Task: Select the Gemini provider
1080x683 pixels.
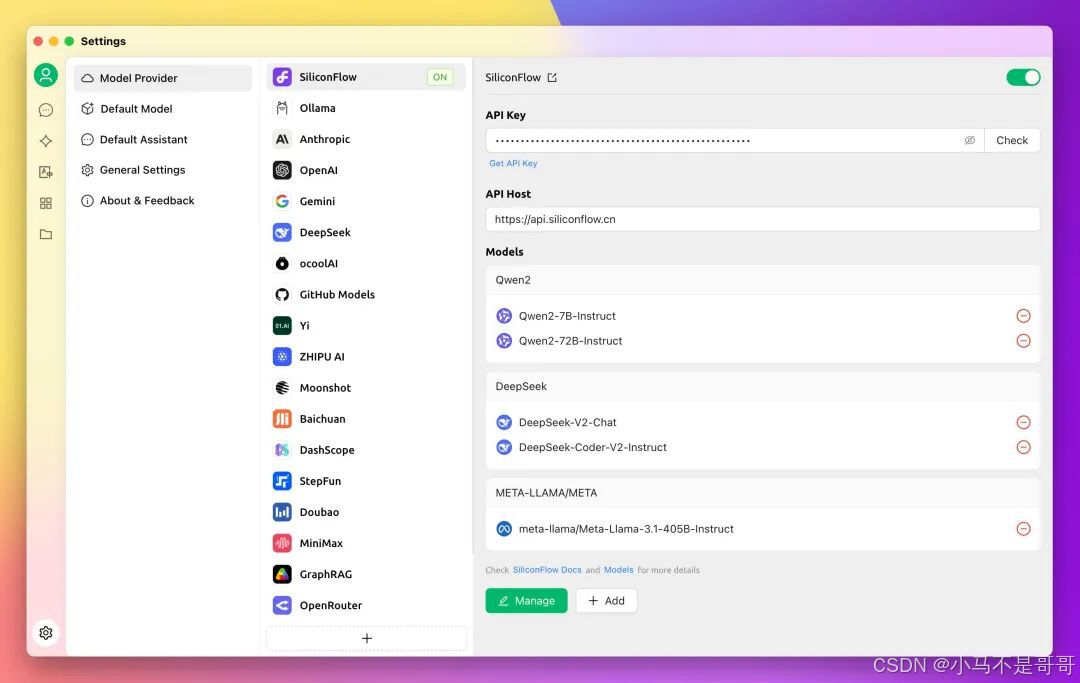Action: click(366, 201)
